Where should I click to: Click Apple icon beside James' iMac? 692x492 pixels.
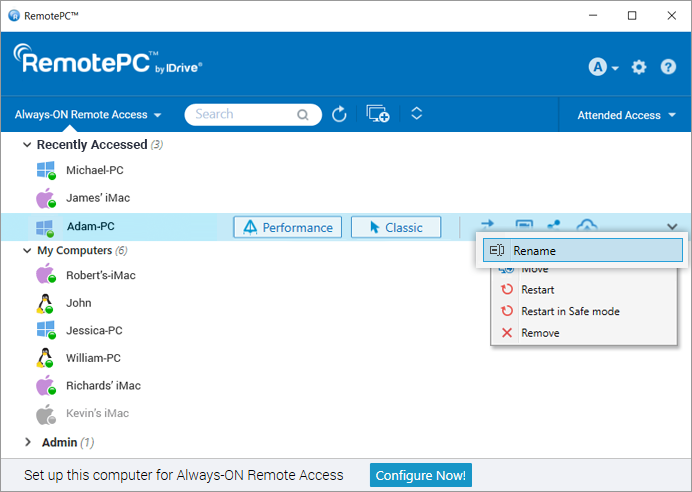pos(46,198)
